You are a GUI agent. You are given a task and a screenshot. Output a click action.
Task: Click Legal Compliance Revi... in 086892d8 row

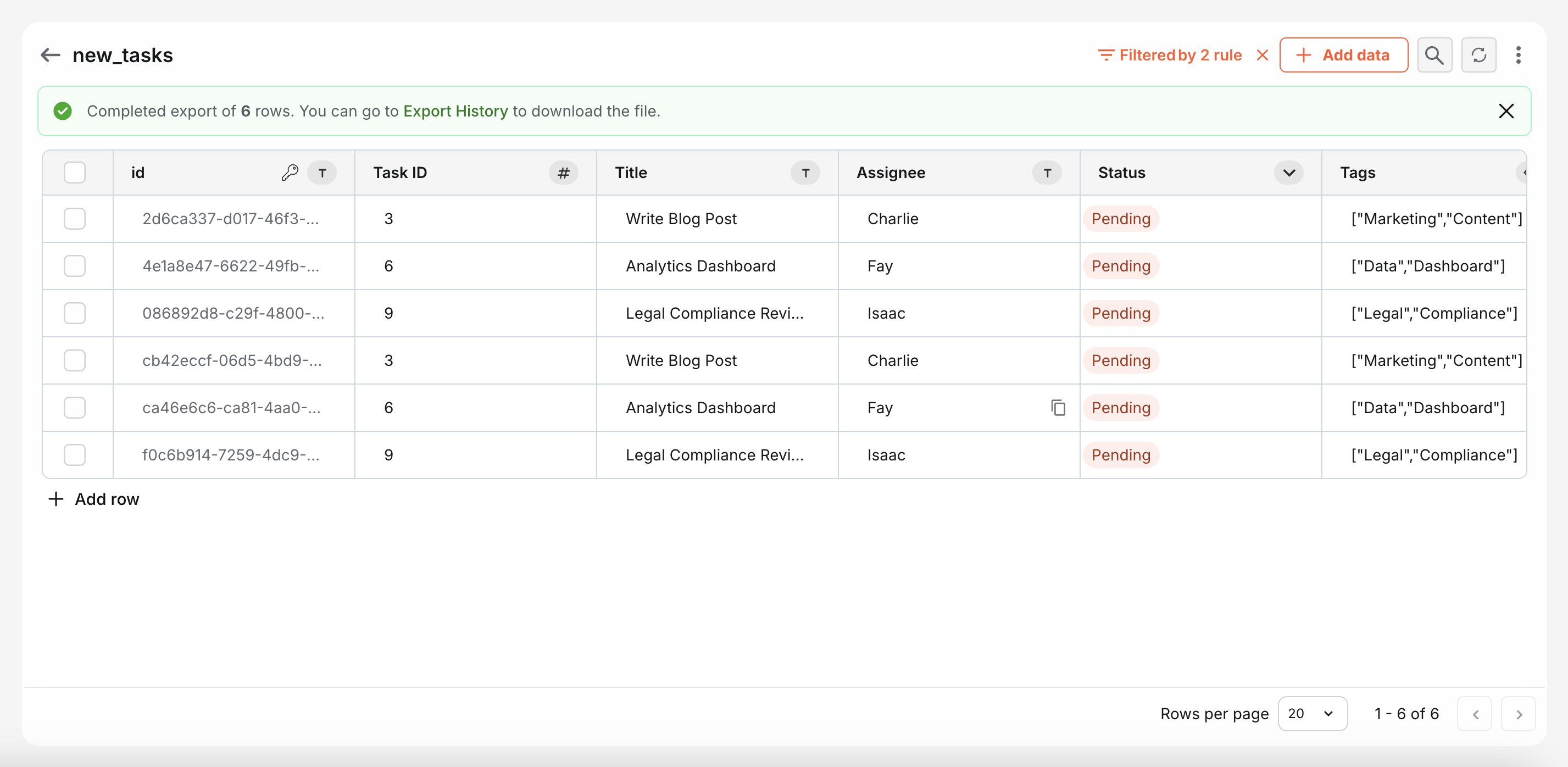715,314
